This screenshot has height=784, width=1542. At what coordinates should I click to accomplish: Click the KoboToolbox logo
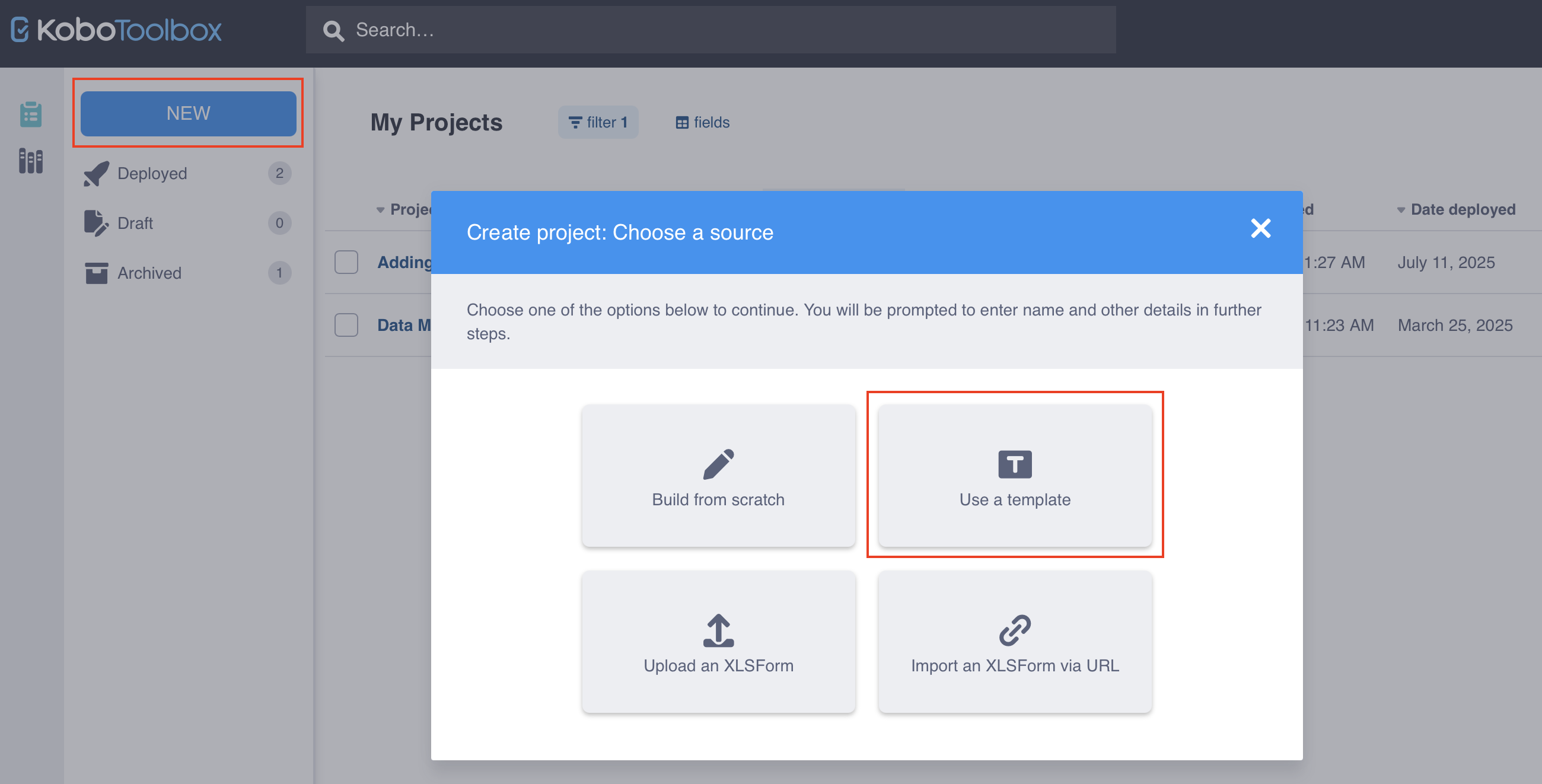[116, 30]
